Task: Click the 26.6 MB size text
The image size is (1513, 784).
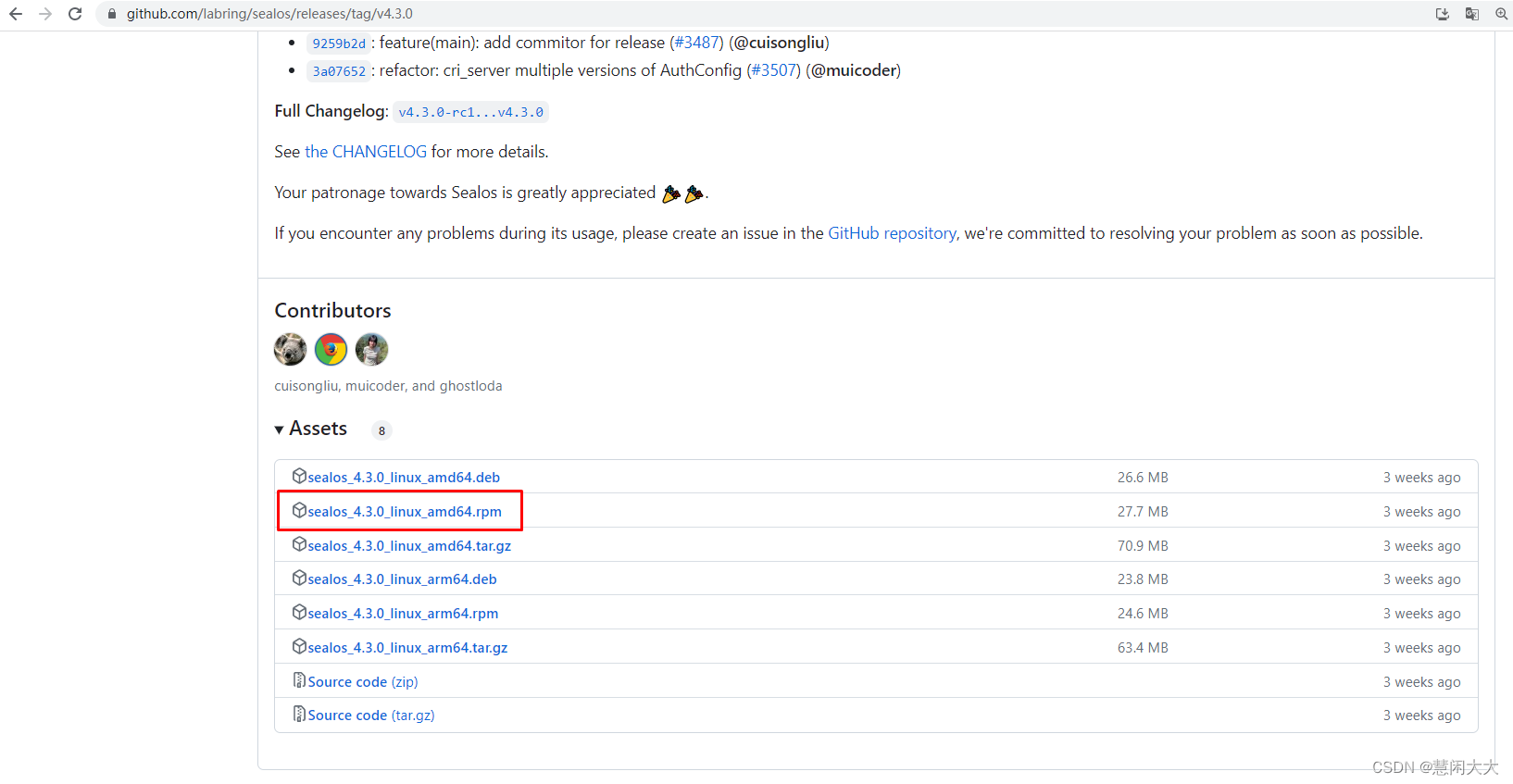Action: (1143, 478)
